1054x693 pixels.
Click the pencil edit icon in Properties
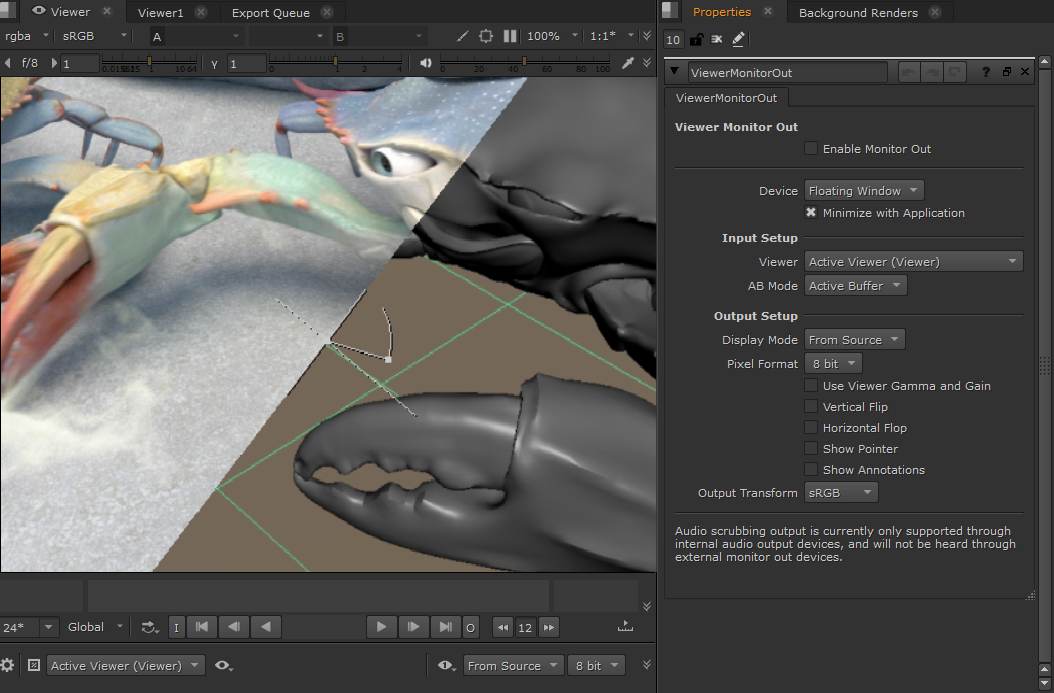738,40
